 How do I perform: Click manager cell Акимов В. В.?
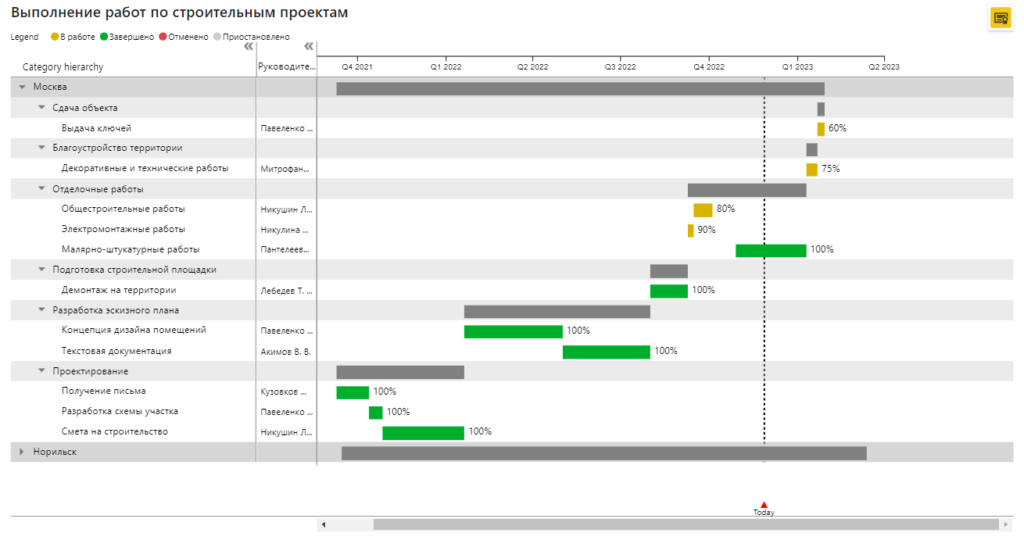tap(285, 351)
